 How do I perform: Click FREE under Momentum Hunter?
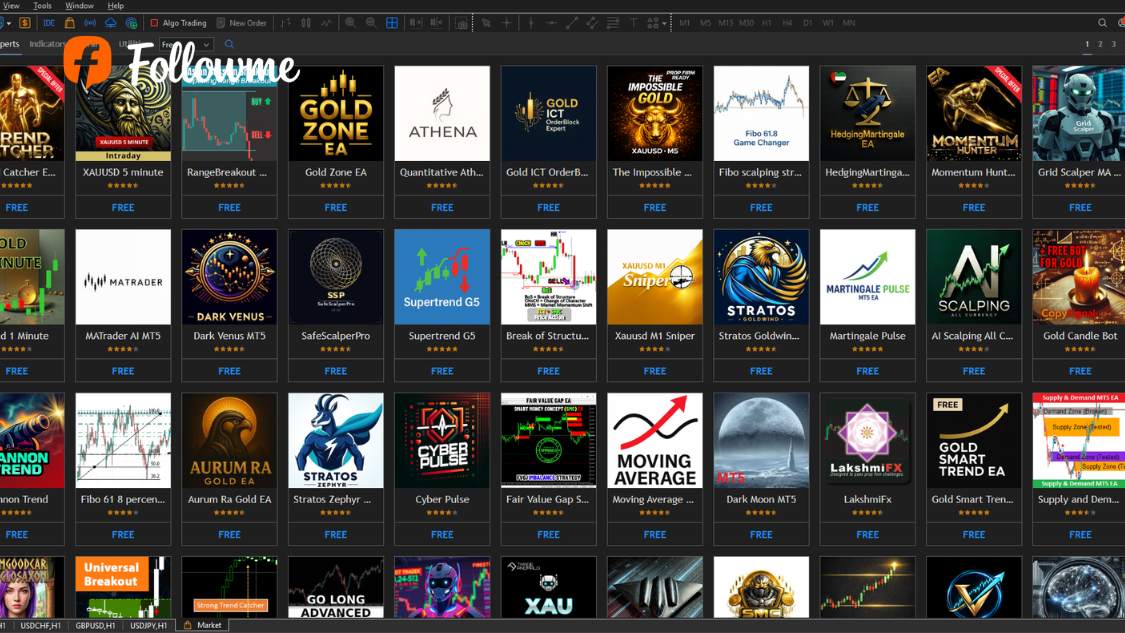974,207
